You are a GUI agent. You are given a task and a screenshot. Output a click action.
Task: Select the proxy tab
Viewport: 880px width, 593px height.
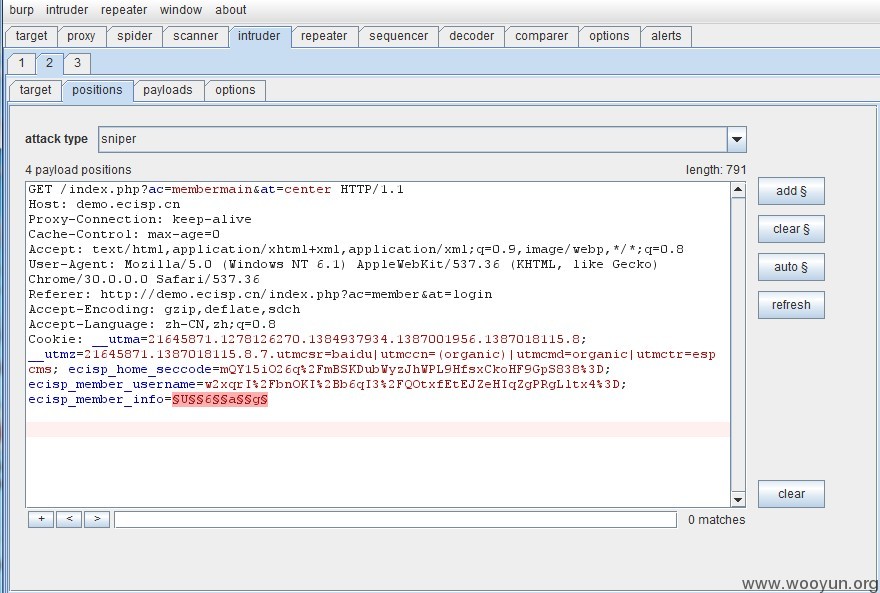[x=81, y=36]
